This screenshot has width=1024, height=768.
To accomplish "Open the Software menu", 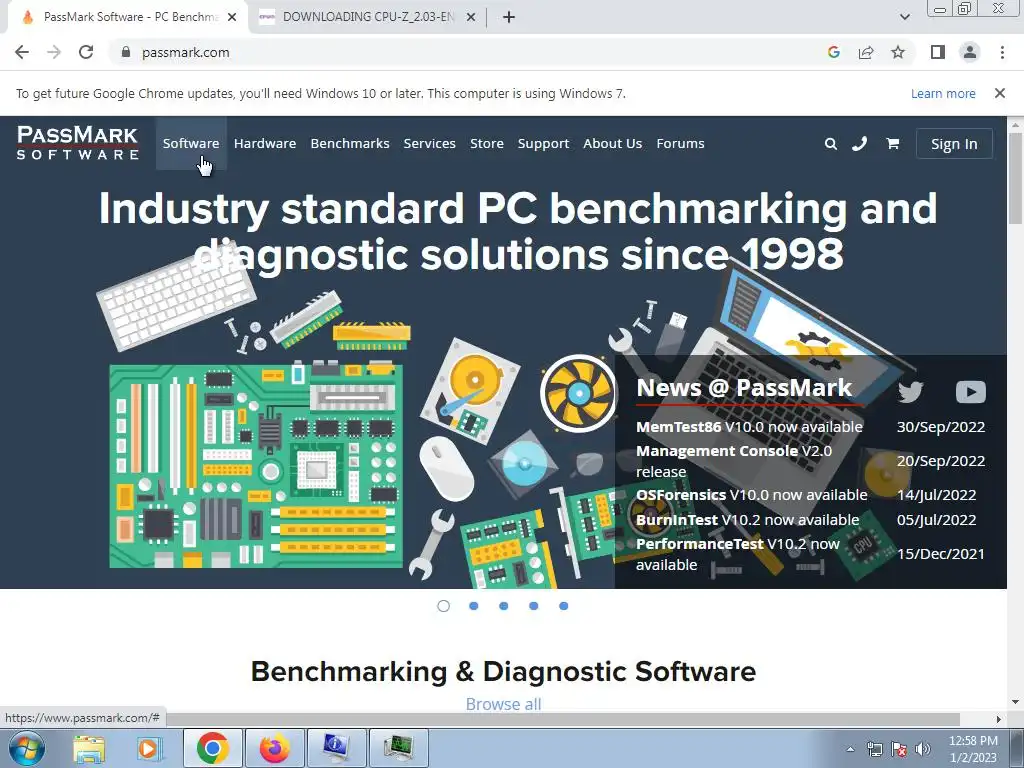I will [x=191, y=143].
